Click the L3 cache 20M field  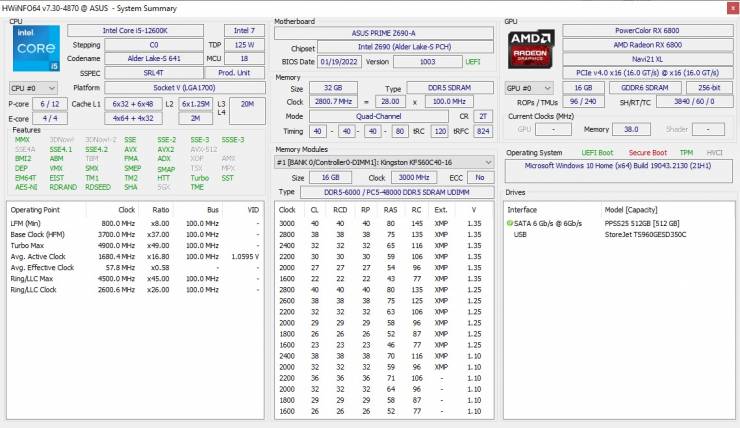247,111
